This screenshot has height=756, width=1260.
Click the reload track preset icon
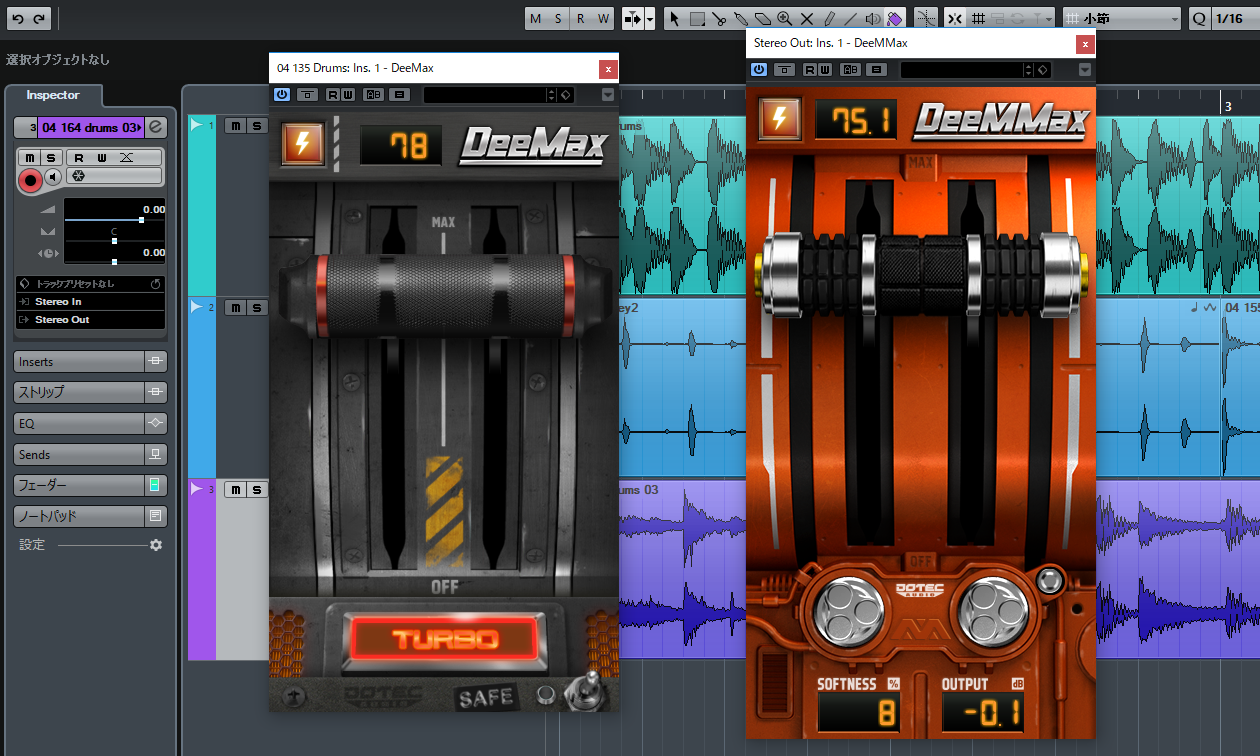(156, 284)
